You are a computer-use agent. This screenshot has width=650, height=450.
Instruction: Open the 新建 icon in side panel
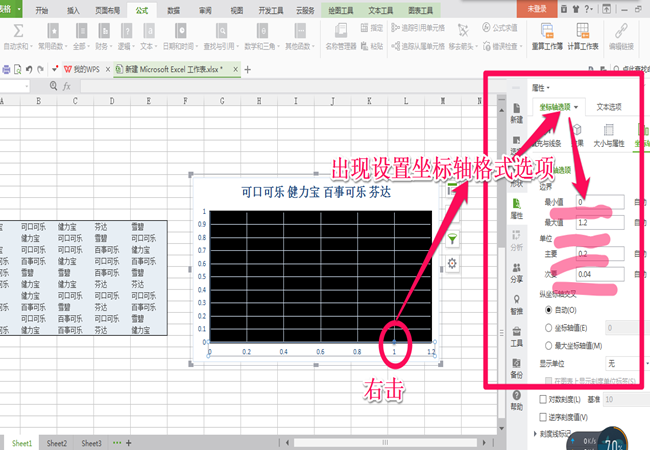tap(517, 114)
